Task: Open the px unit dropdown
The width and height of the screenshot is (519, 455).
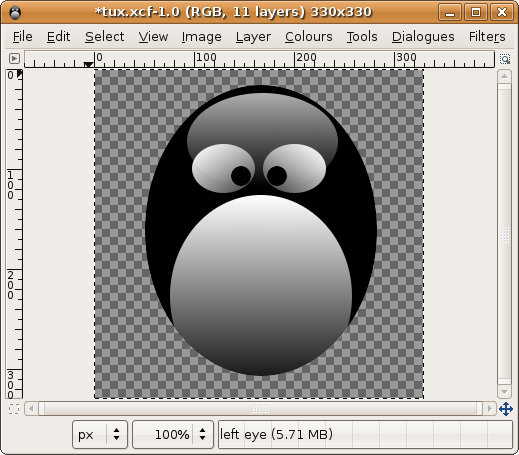Action: pos(100,434)
